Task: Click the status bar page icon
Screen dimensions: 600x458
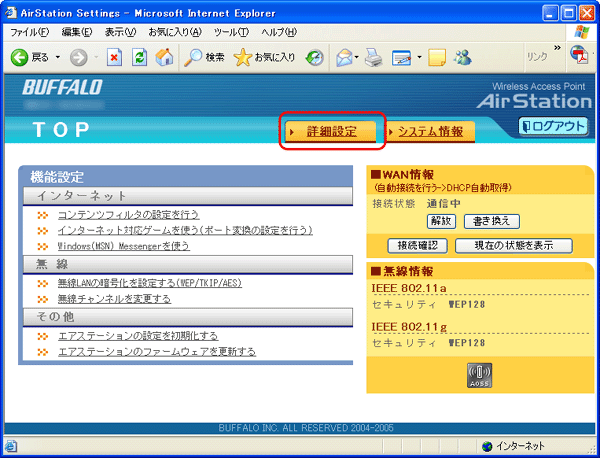Action: 11,446
